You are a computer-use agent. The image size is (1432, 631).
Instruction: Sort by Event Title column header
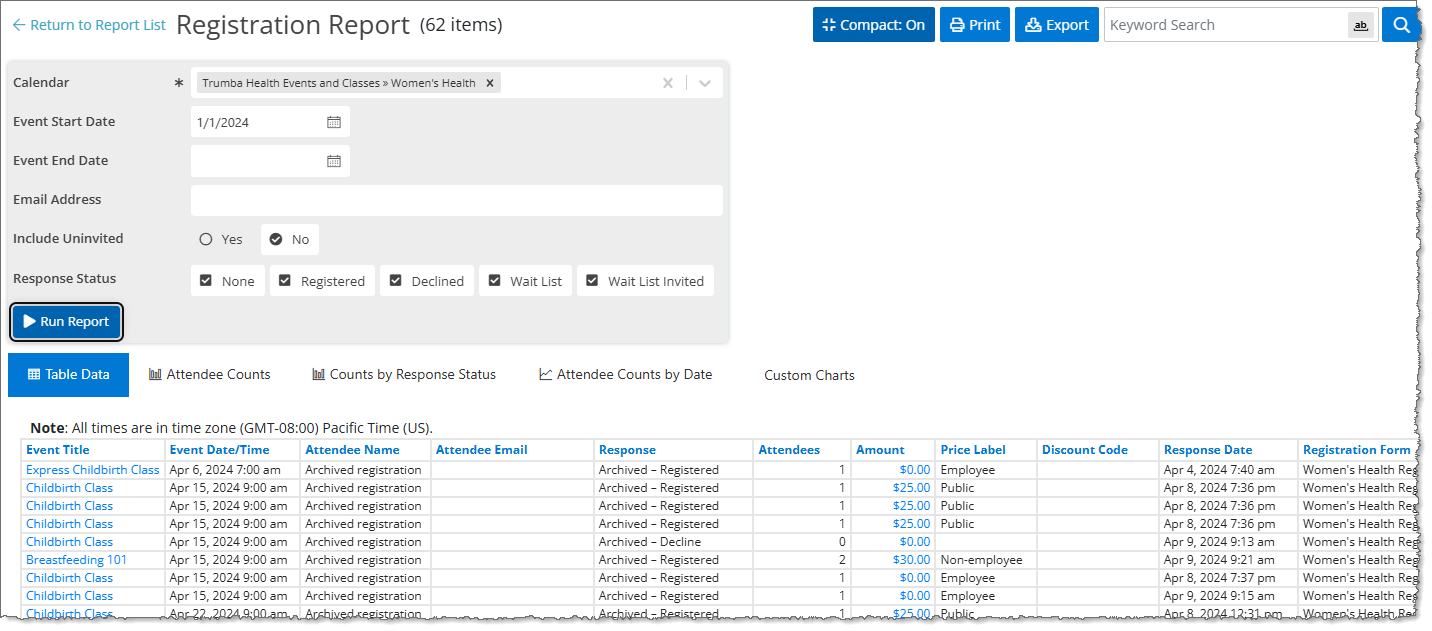coord(58,450)
